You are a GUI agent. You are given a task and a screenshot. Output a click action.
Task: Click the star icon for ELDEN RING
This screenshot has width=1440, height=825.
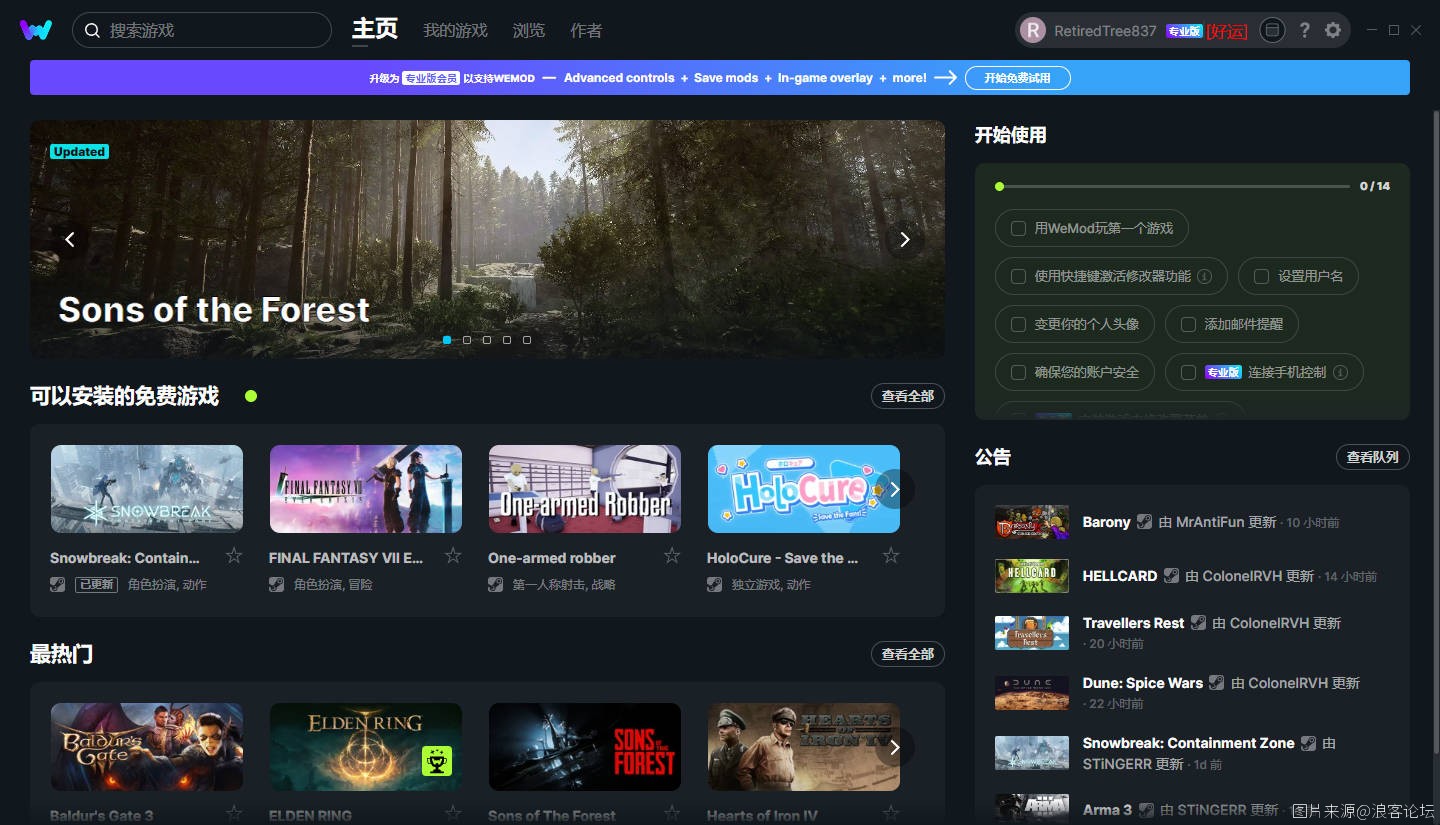(453, 812)
